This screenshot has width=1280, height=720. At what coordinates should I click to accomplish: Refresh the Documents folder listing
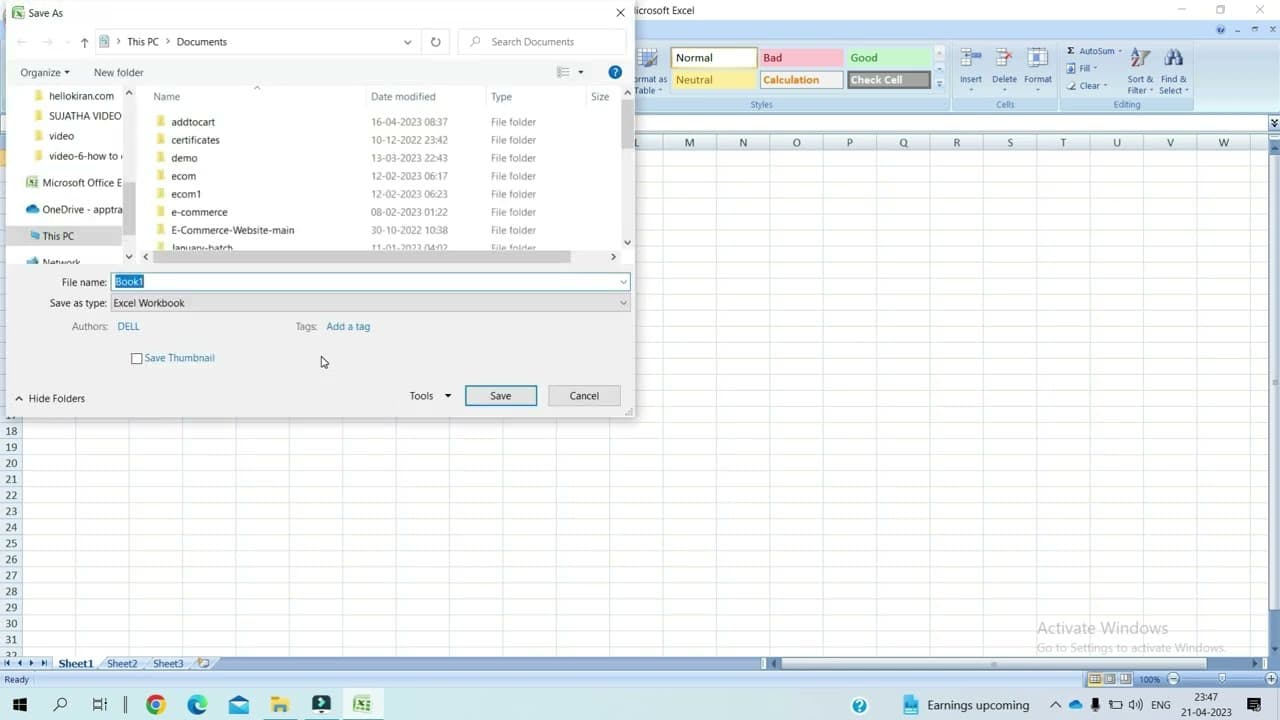(435, 42)
